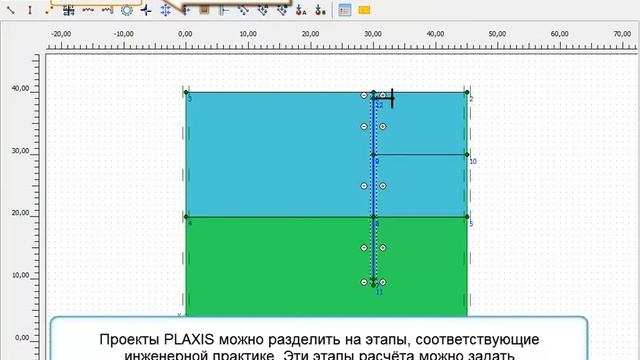640x360 pixels.
Task: Click the vertical ruler mark 20,00
Action: point(20,213)
